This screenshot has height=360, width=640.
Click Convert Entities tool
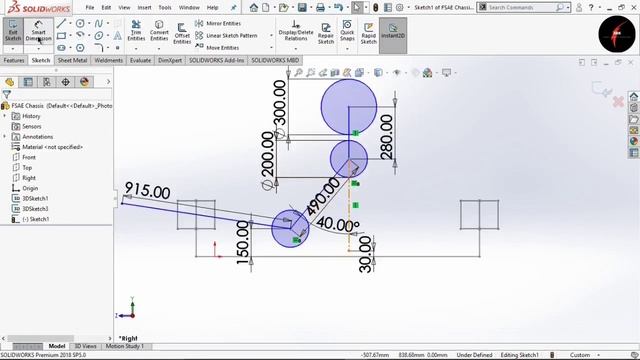click(x=159, y=31)
